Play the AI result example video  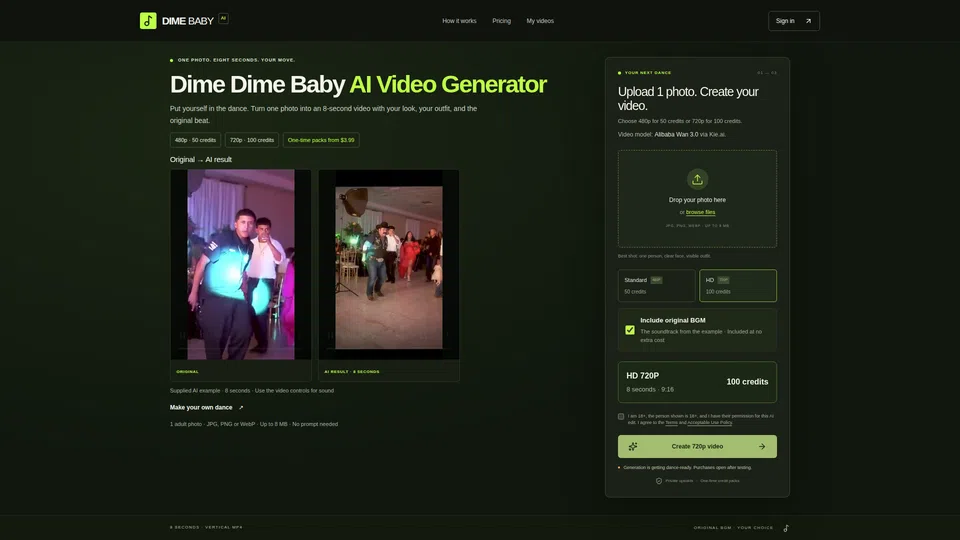pyautogui.click(x=389, y=264)
